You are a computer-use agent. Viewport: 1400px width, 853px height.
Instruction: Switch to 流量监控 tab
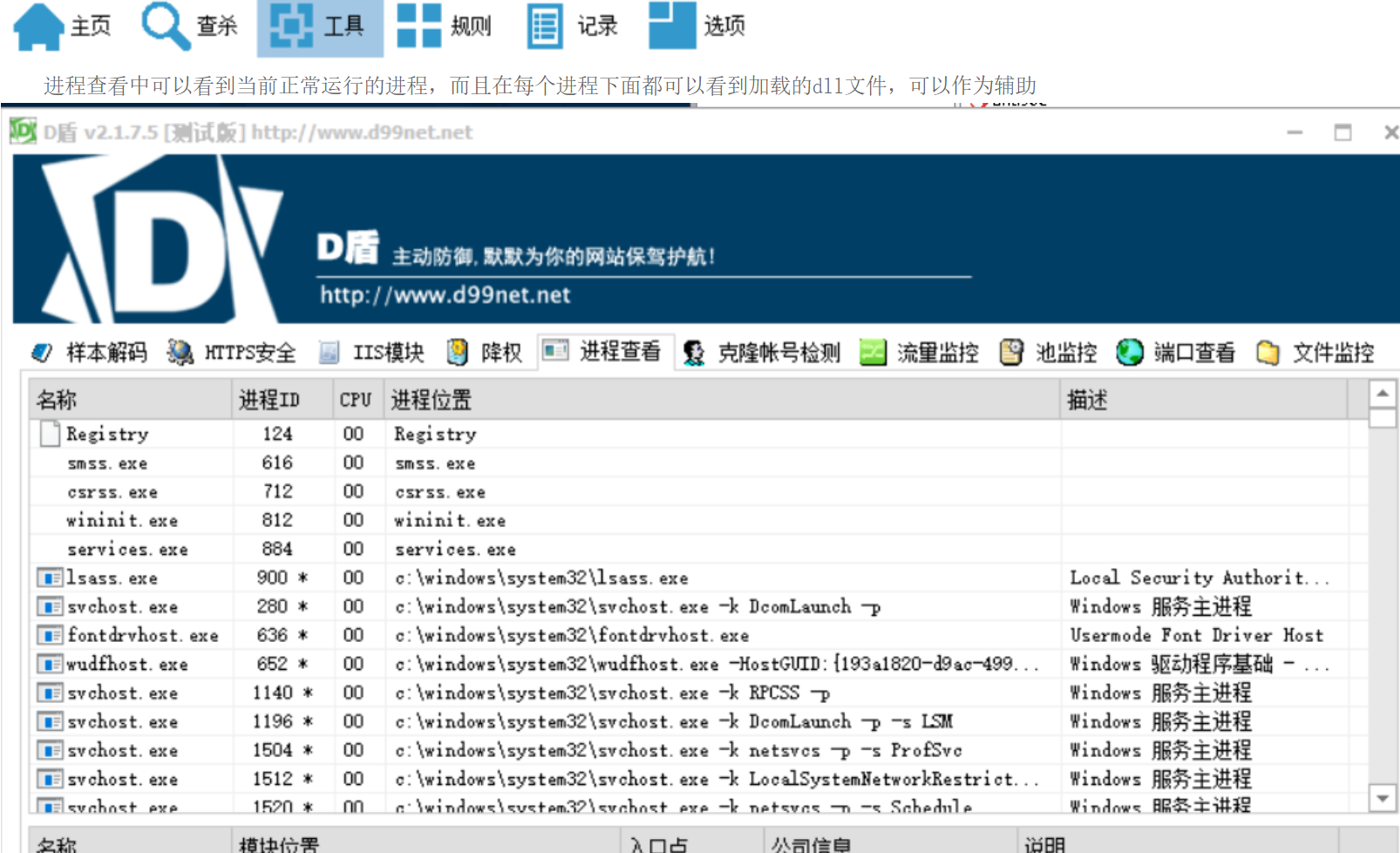(920, 352)
